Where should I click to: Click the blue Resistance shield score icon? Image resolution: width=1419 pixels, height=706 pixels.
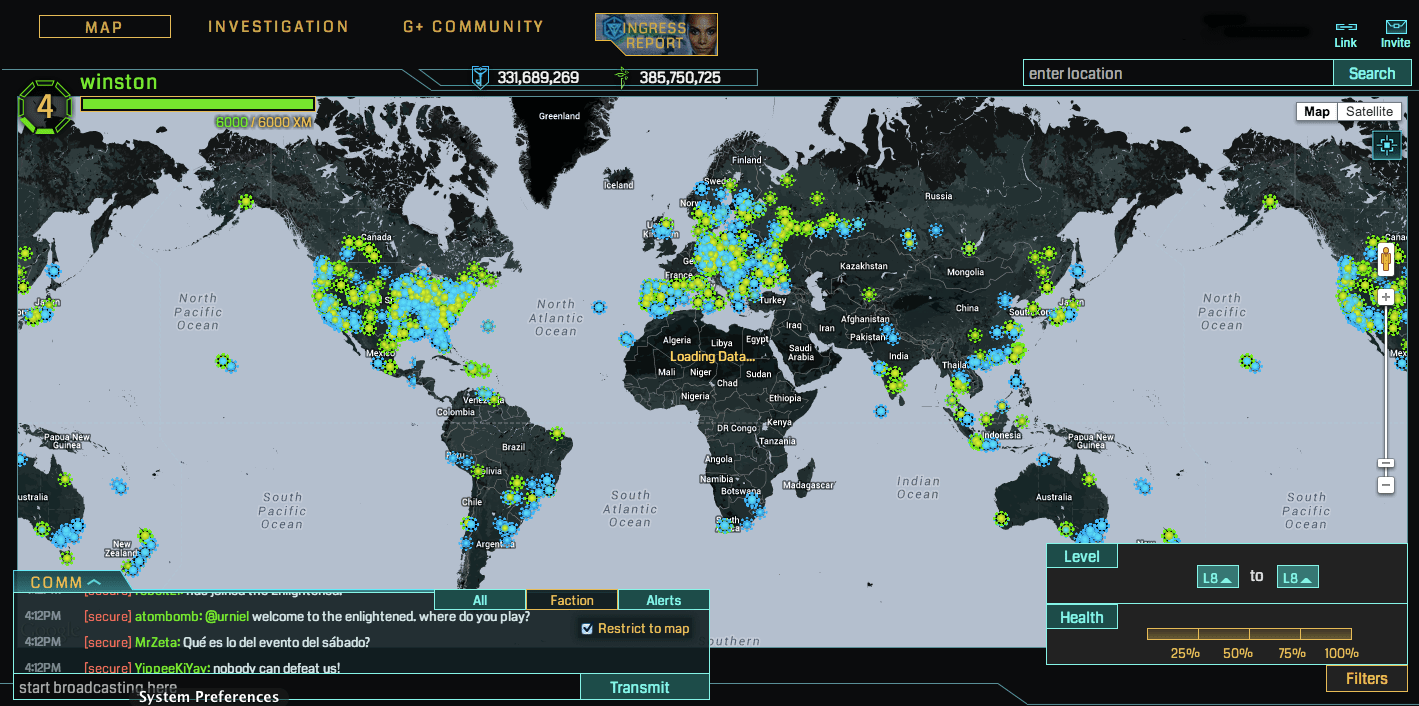pos(480,77)
